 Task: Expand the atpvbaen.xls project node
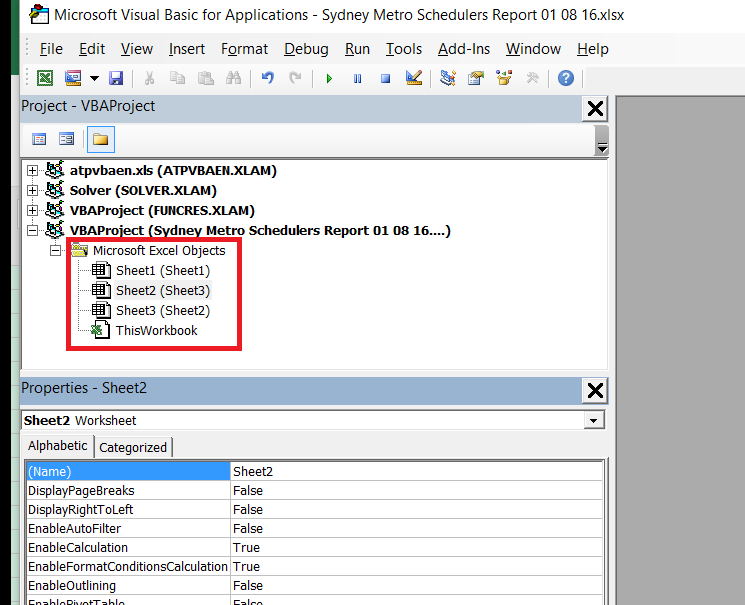click(x=32, y=171)
